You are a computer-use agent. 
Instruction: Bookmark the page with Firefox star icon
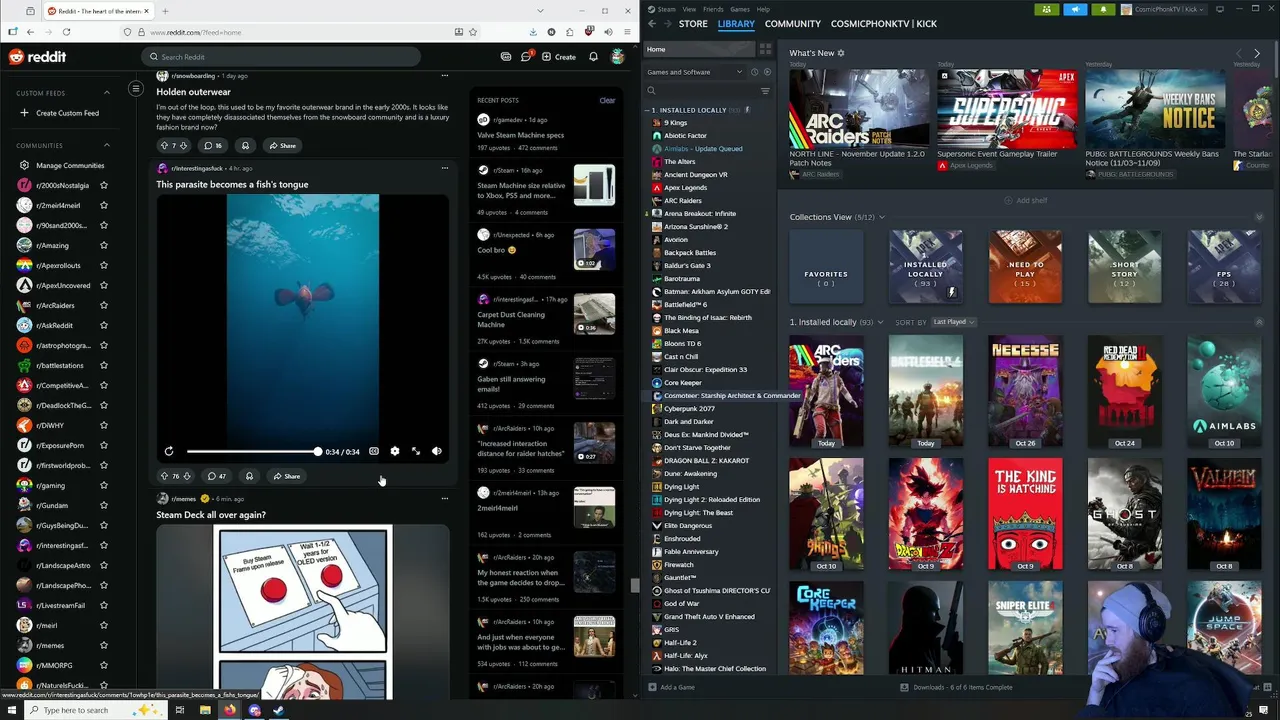(x=473, y=32)
